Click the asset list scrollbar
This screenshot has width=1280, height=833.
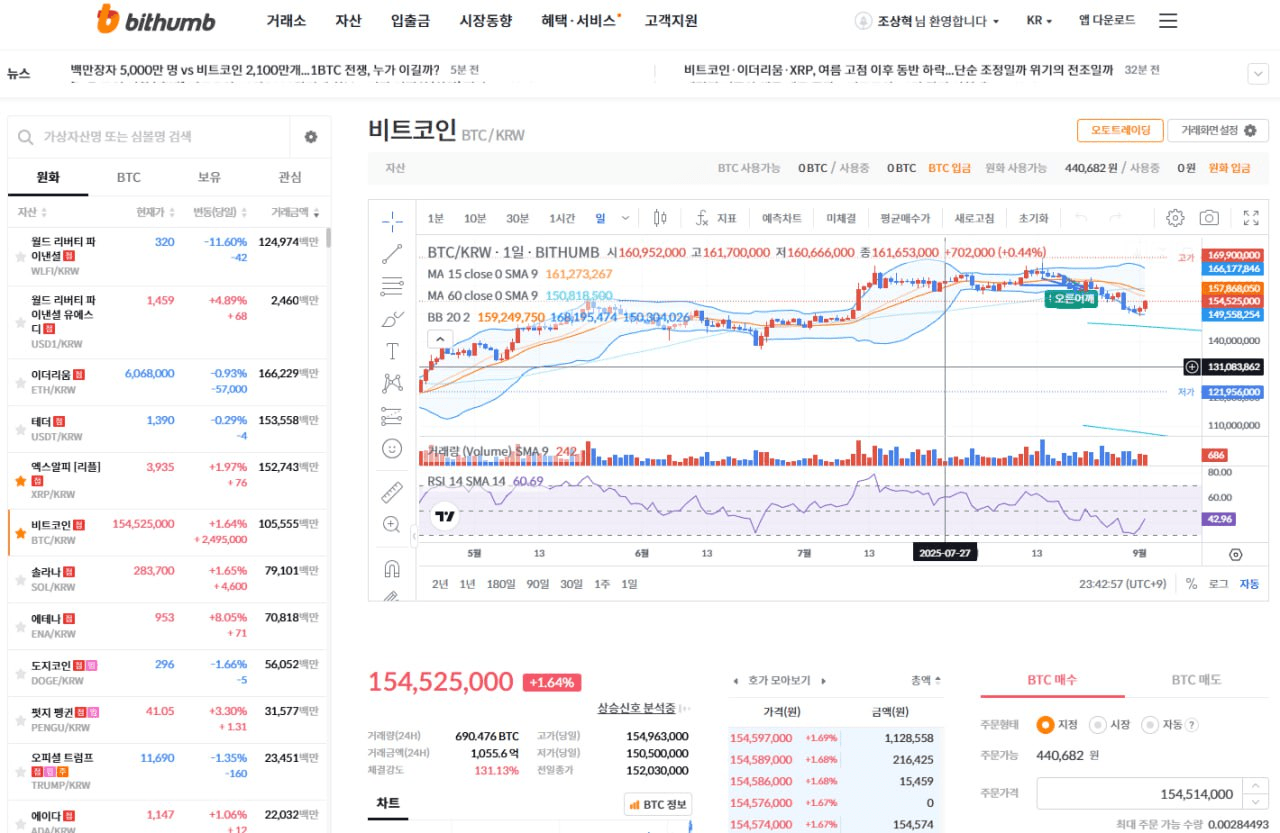329,237
